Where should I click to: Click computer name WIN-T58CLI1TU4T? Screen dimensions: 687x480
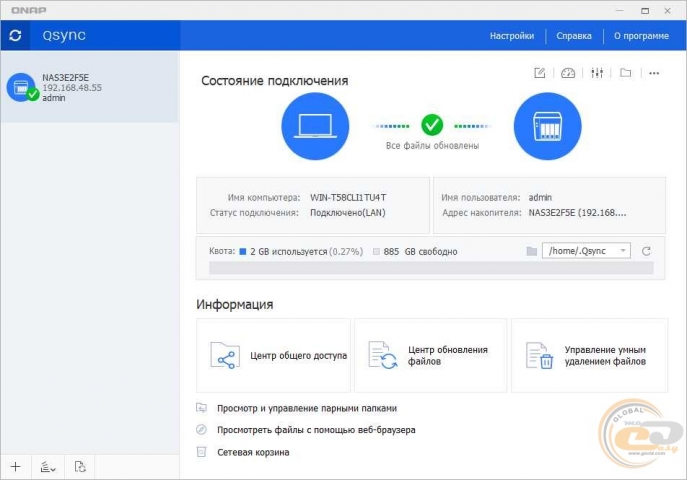point(348,198)
